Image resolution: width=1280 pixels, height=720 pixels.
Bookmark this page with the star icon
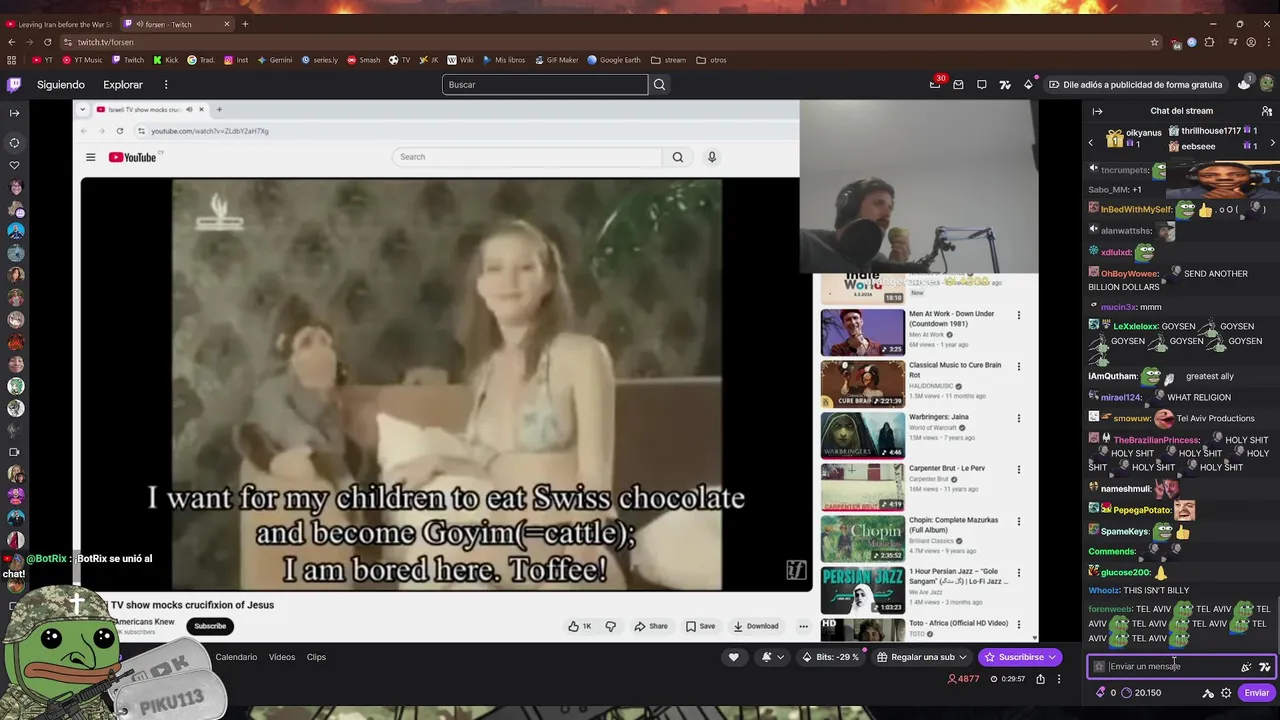click(x=1154, y=42)
